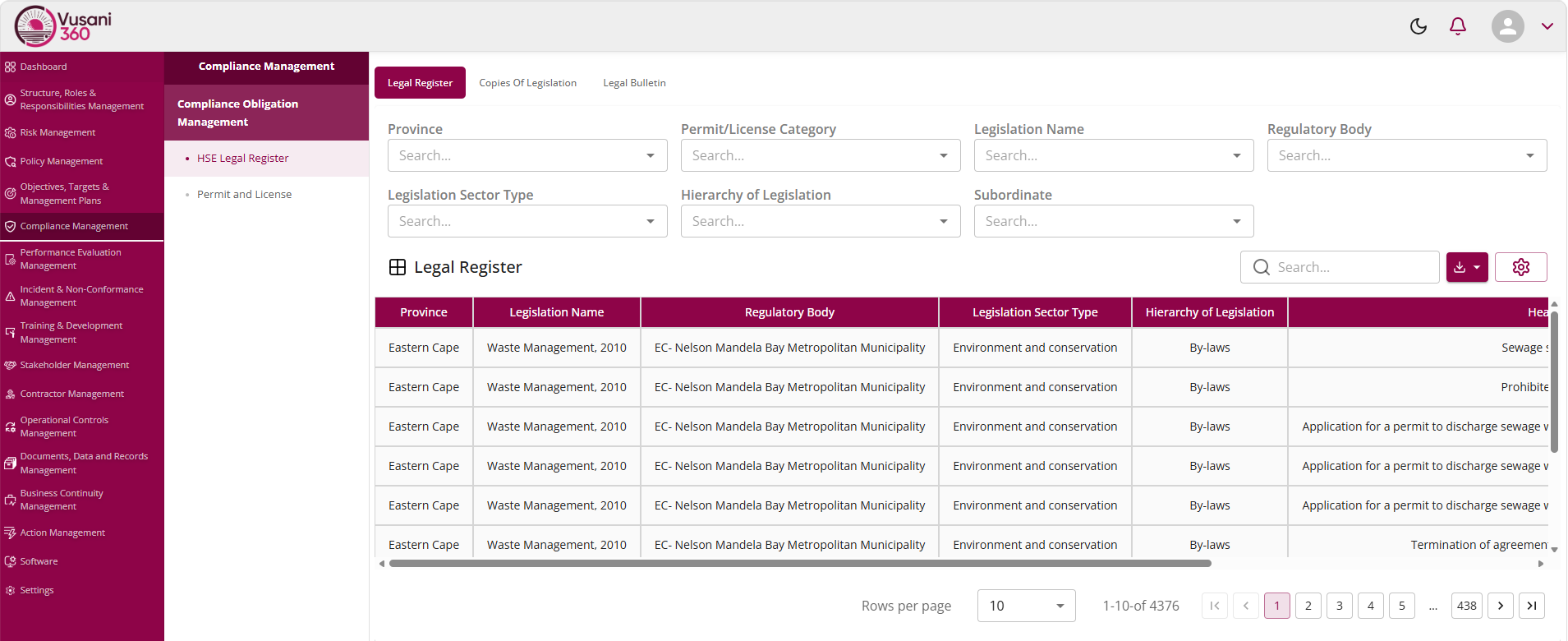Viewport: 1568px width, 641px height.
Task: Open Incident & Non-Conformance Management
Action: pos(82,296)
